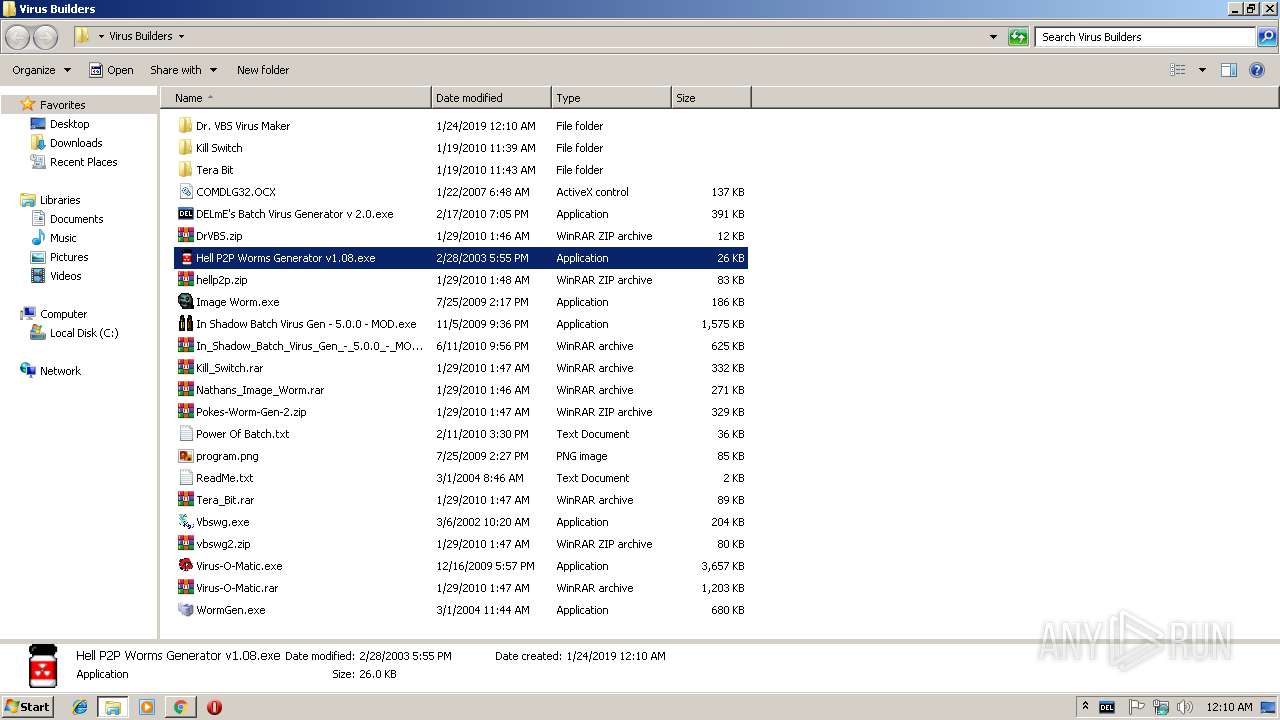Screen dimensions: 1280x720
Task: Select DrVBS.zip archive icon
Action: (x=185, y=236)
